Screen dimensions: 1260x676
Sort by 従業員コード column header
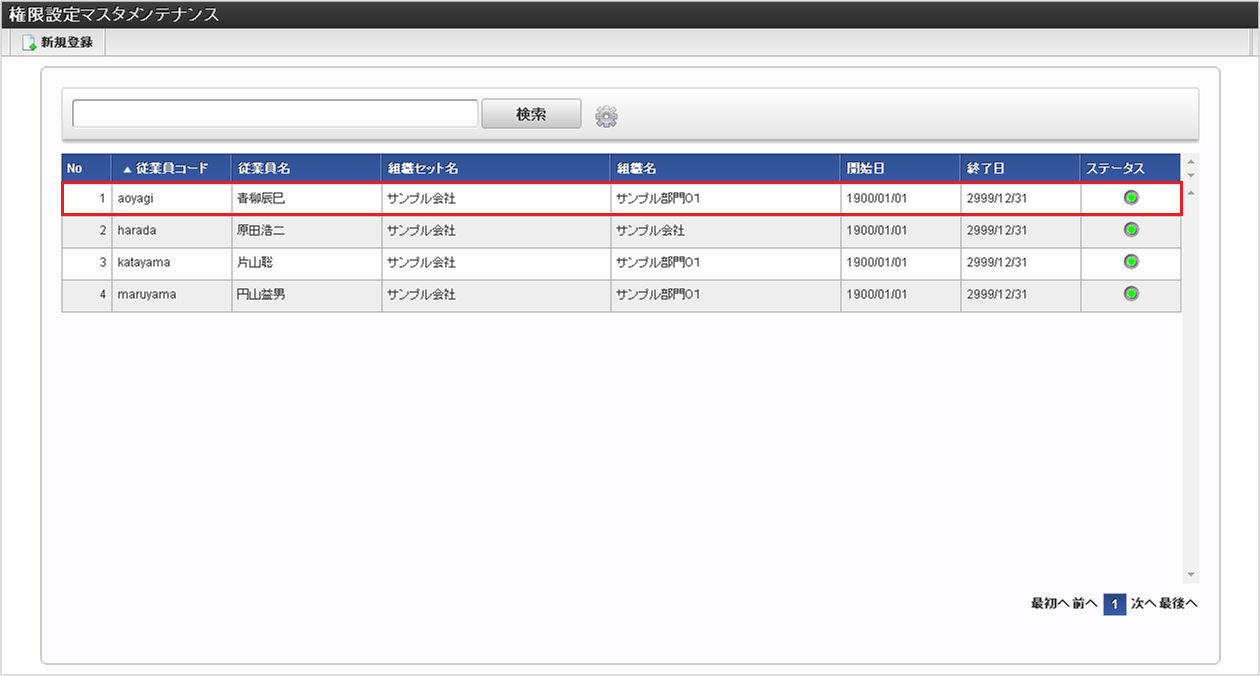click(x=172, y=168)
